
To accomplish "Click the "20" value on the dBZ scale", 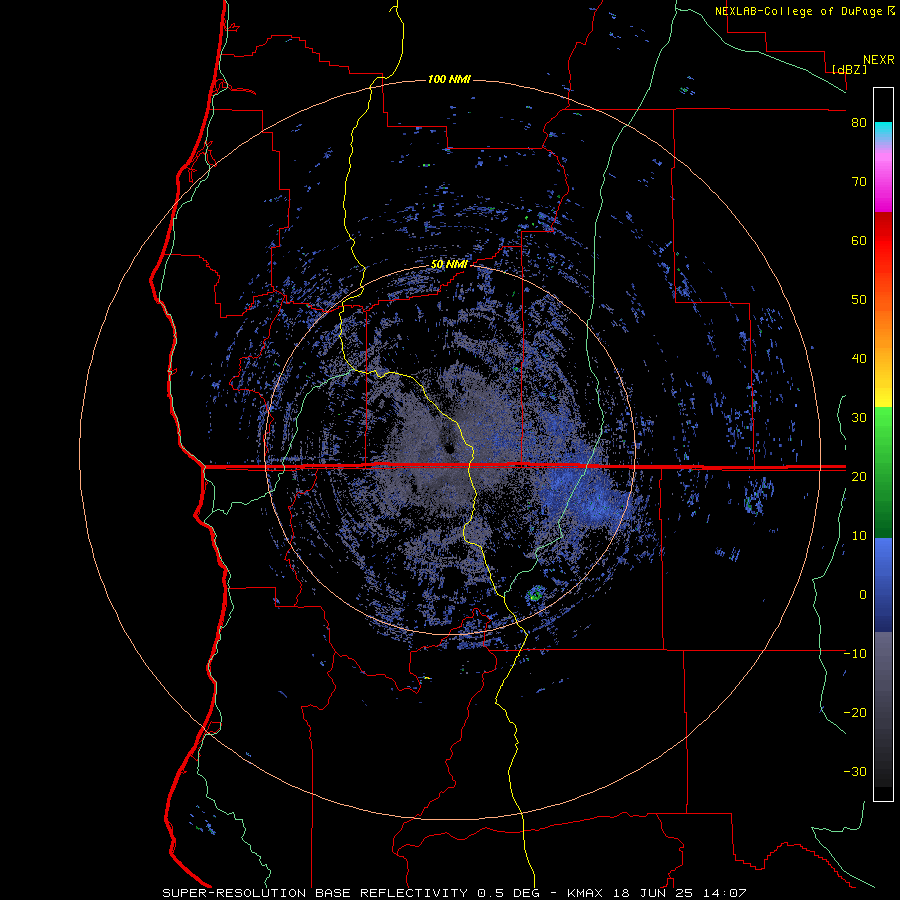I will click(859, 476).
